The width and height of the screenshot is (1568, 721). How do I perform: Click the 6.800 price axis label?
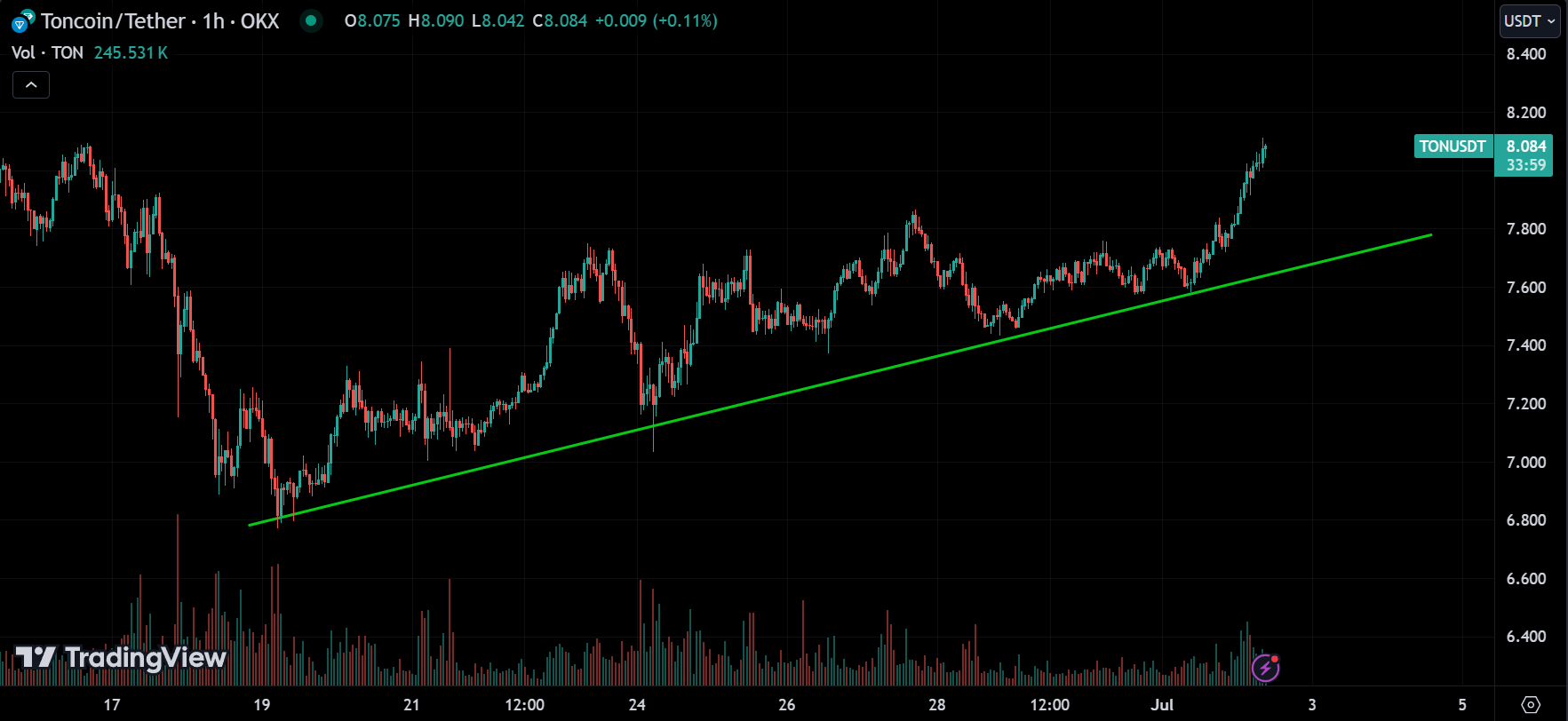pyautogui.click(x=1526, y=520)
